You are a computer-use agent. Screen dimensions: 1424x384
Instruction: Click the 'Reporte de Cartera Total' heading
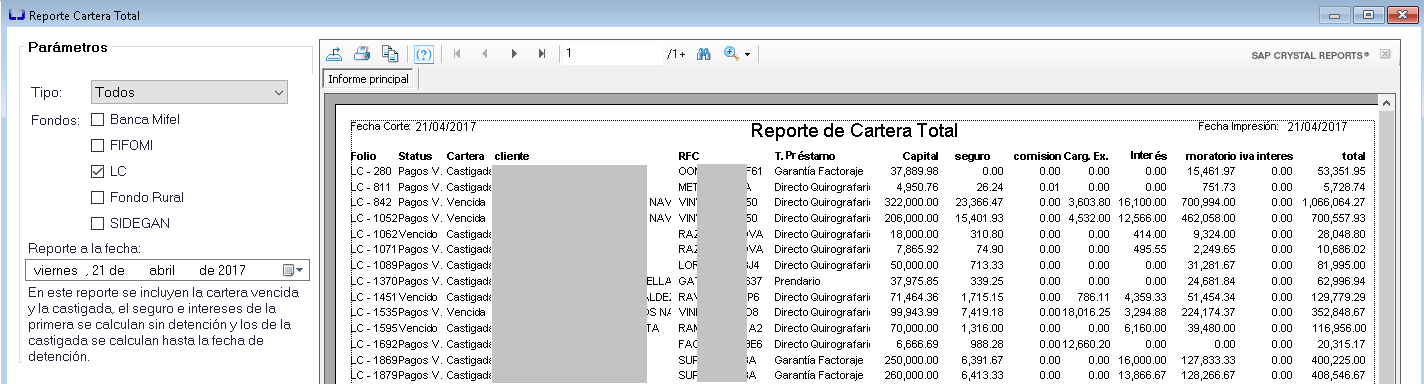pos(854,131)
